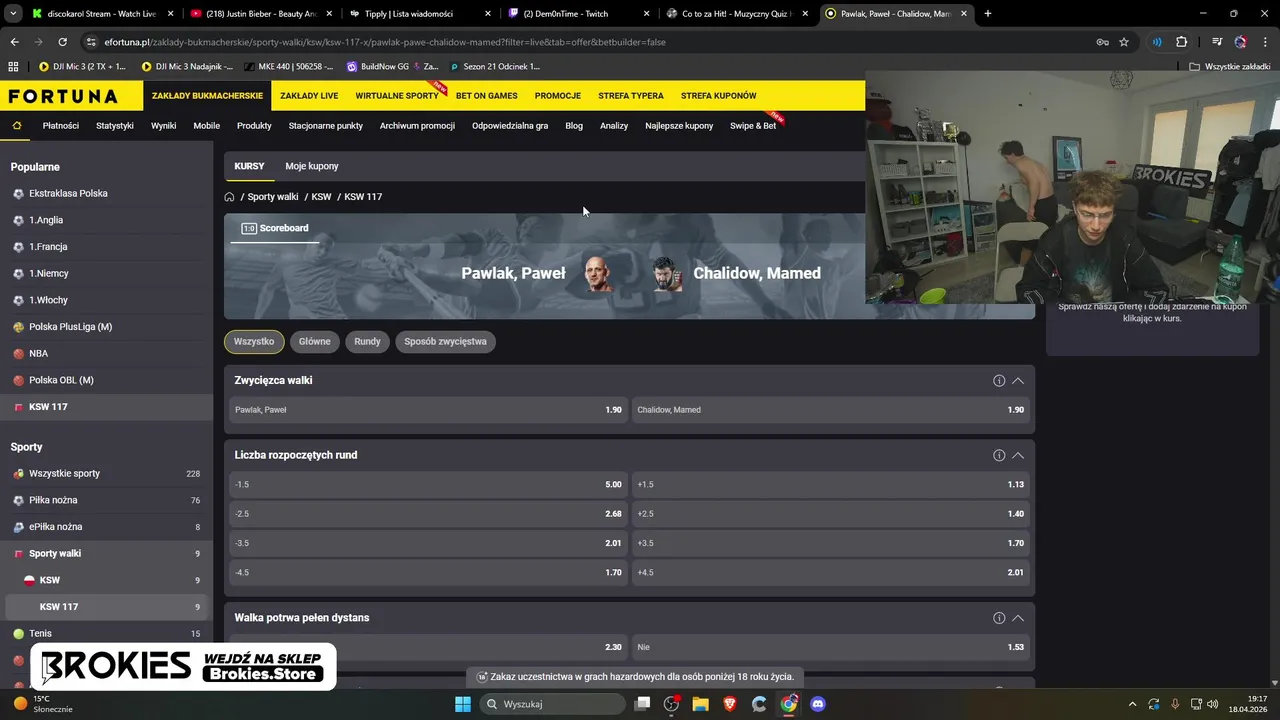Click the Ekstraklasa Polska football icon
The image size is (1280, 720).
pyautogui.click(x=18, y=193)
